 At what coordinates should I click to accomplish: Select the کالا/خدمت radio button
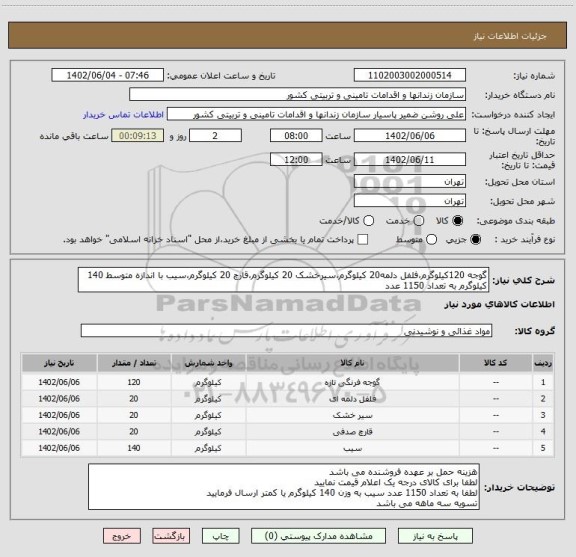click(x=368, y=221)
